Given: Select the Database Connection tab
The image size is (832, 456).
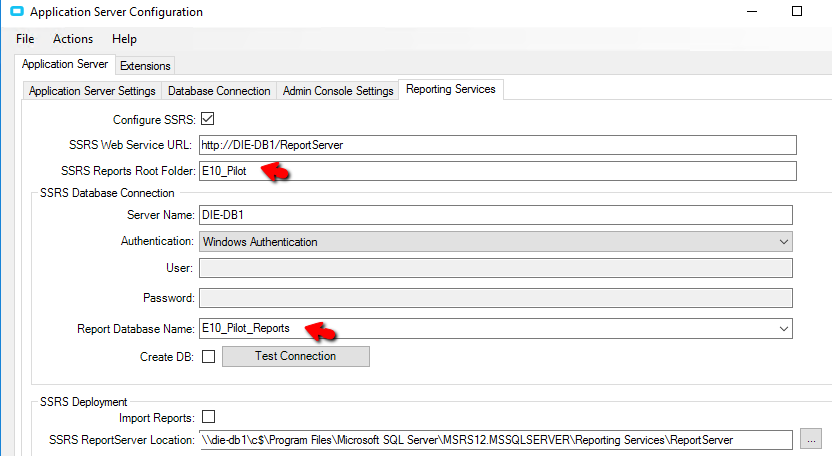Looking at the screenshot, I should (219, 91).
